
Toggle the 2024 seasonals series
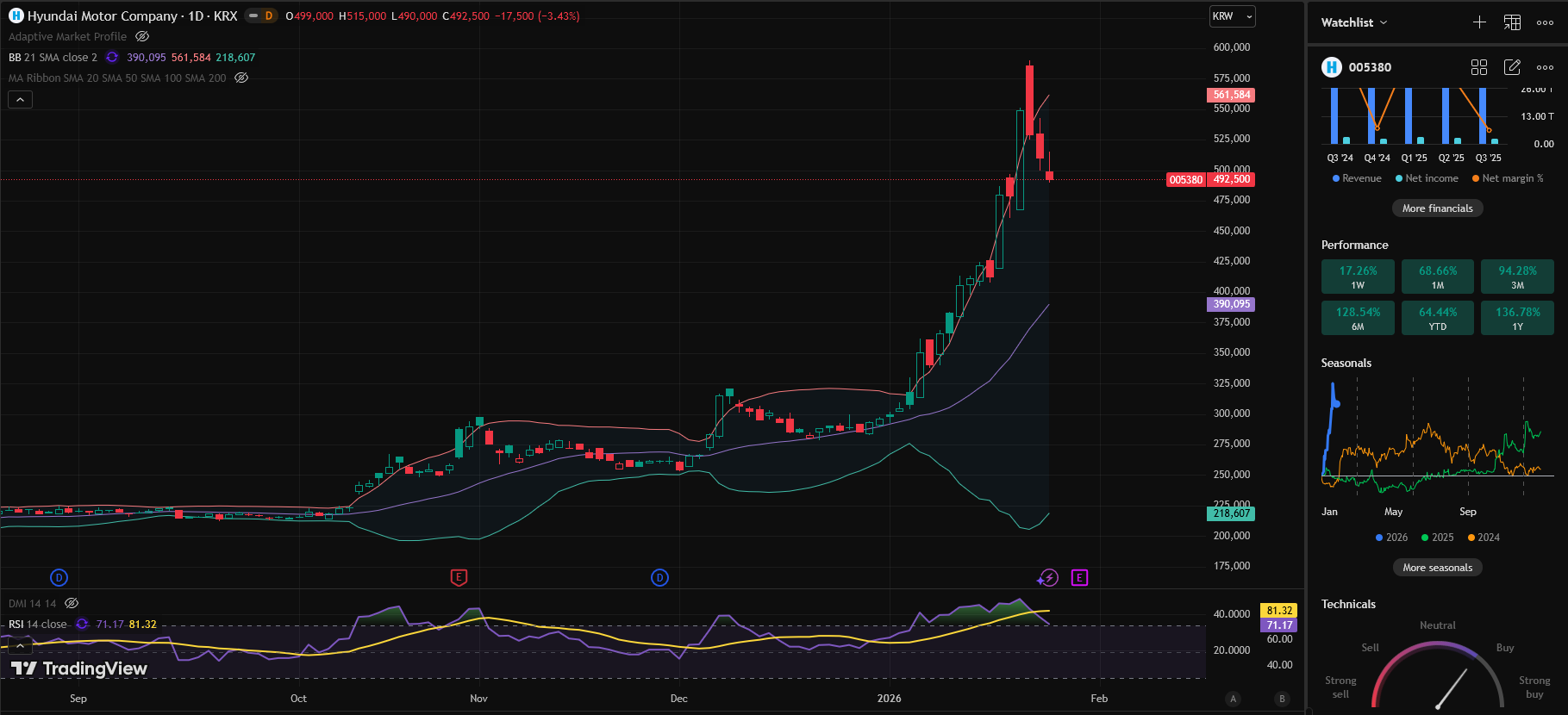[x=1484, y=538]
